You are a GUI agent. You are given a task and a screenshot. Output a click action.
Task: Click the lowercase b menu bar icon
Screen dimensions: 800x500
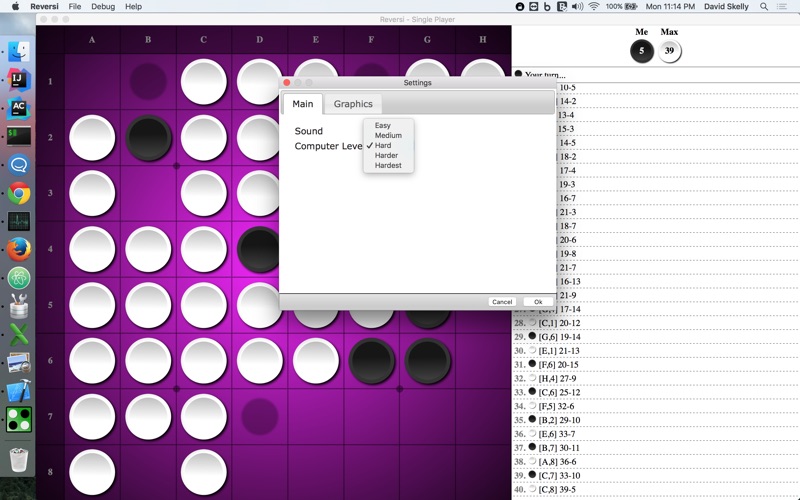point(547,6)
